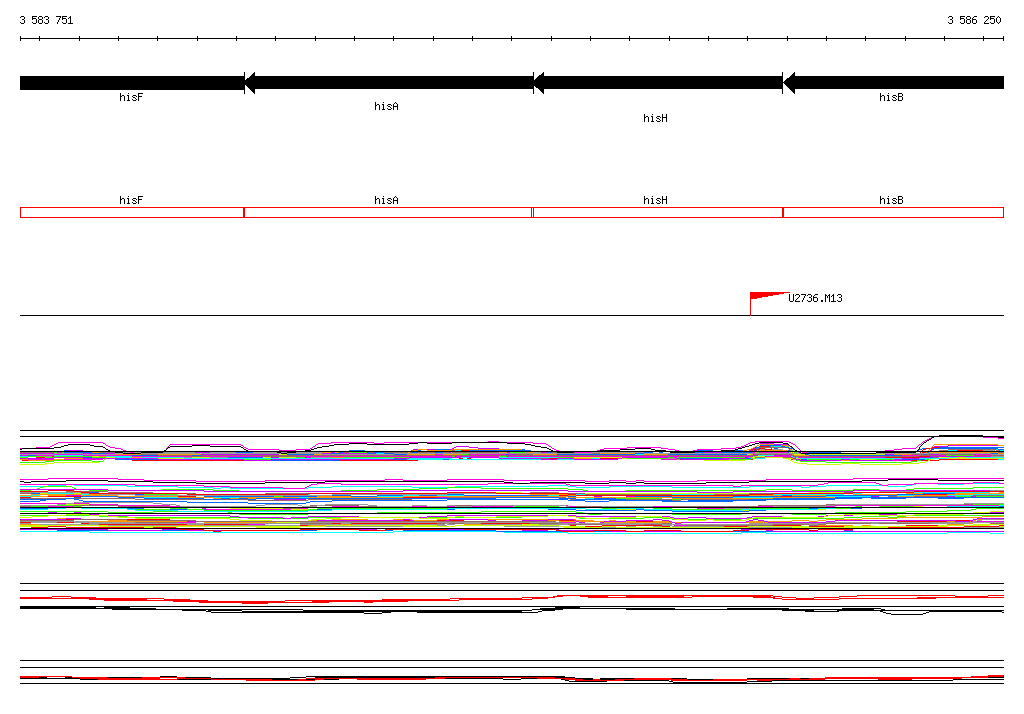Image resolution: width=1024 pixels, height=714 pixels.
Task: Click the hisA label above red box
Action: tap(386, 200)
